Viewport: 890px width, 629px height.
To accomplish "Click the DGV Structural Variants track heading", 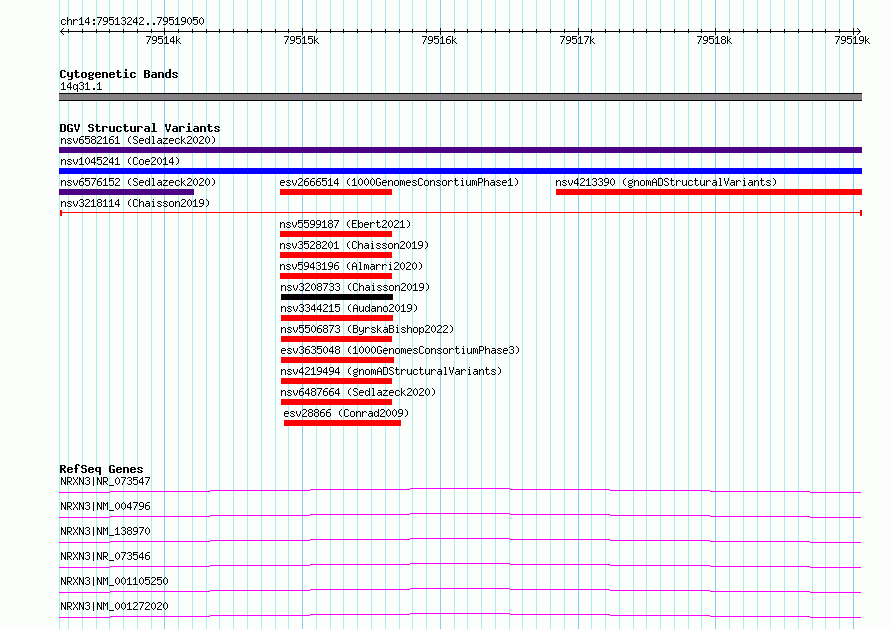I will (140, 128).
